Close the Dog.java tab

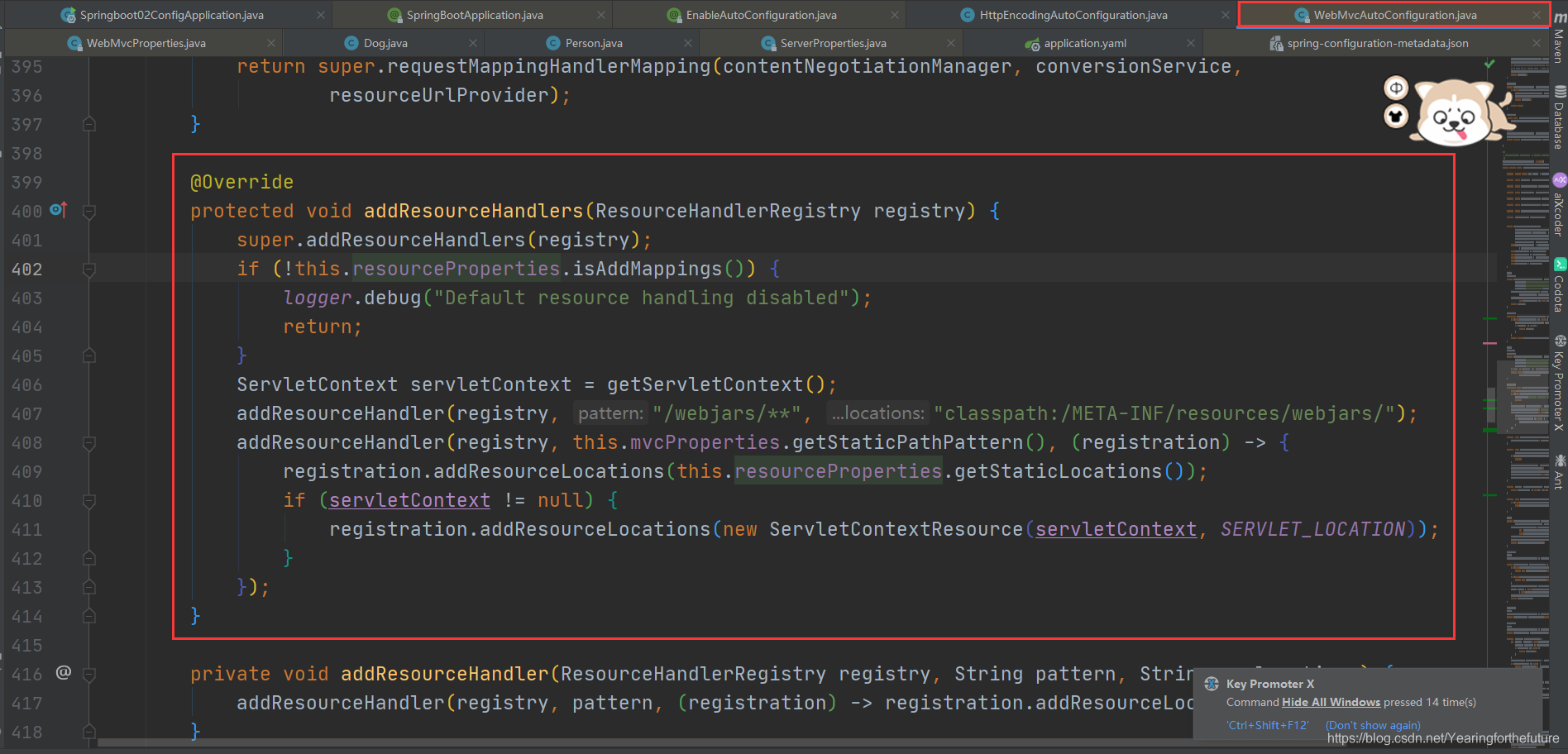click(x=473, y=43)
